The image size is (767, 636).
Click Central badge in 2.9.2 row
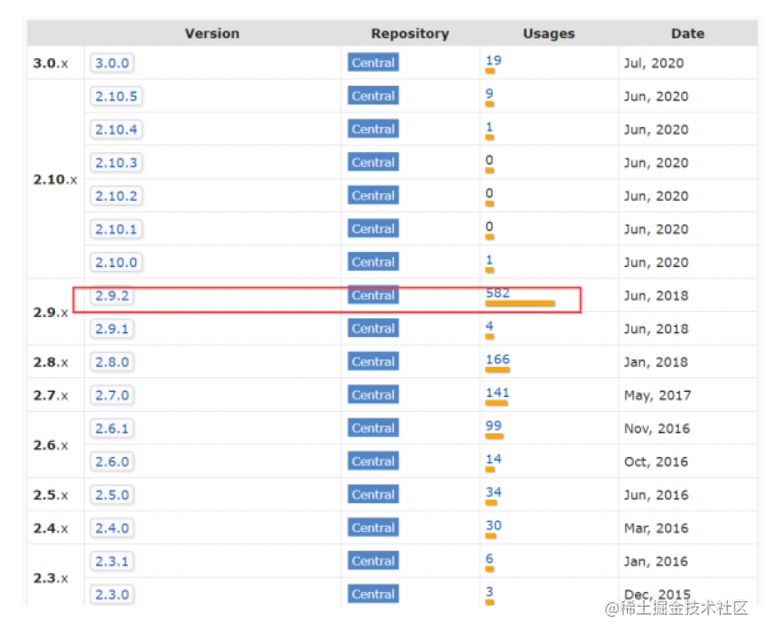pos(373,295)
